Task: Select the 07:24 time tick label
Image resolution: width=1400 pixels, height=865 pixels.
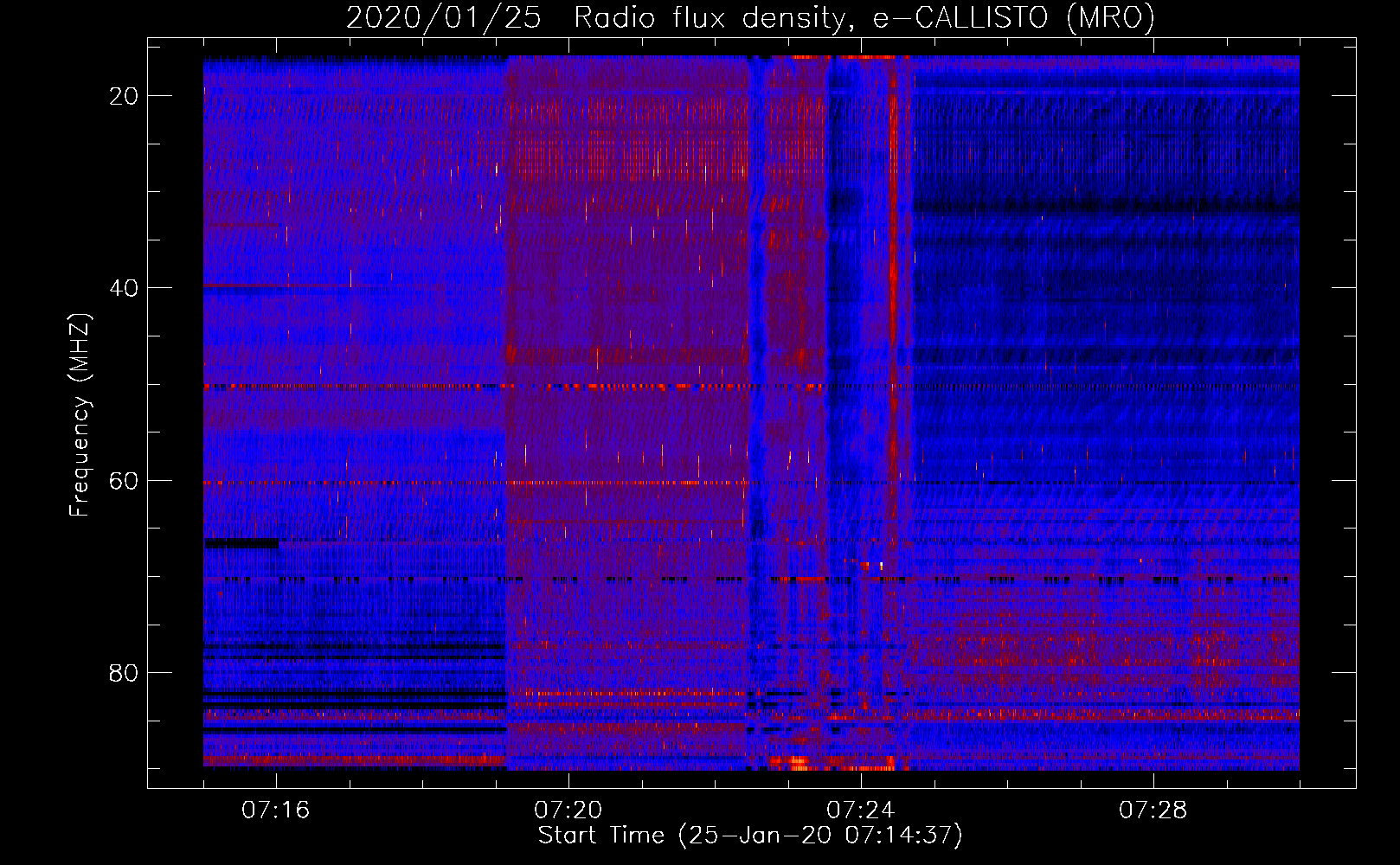Action: click(x=860, y=811)
